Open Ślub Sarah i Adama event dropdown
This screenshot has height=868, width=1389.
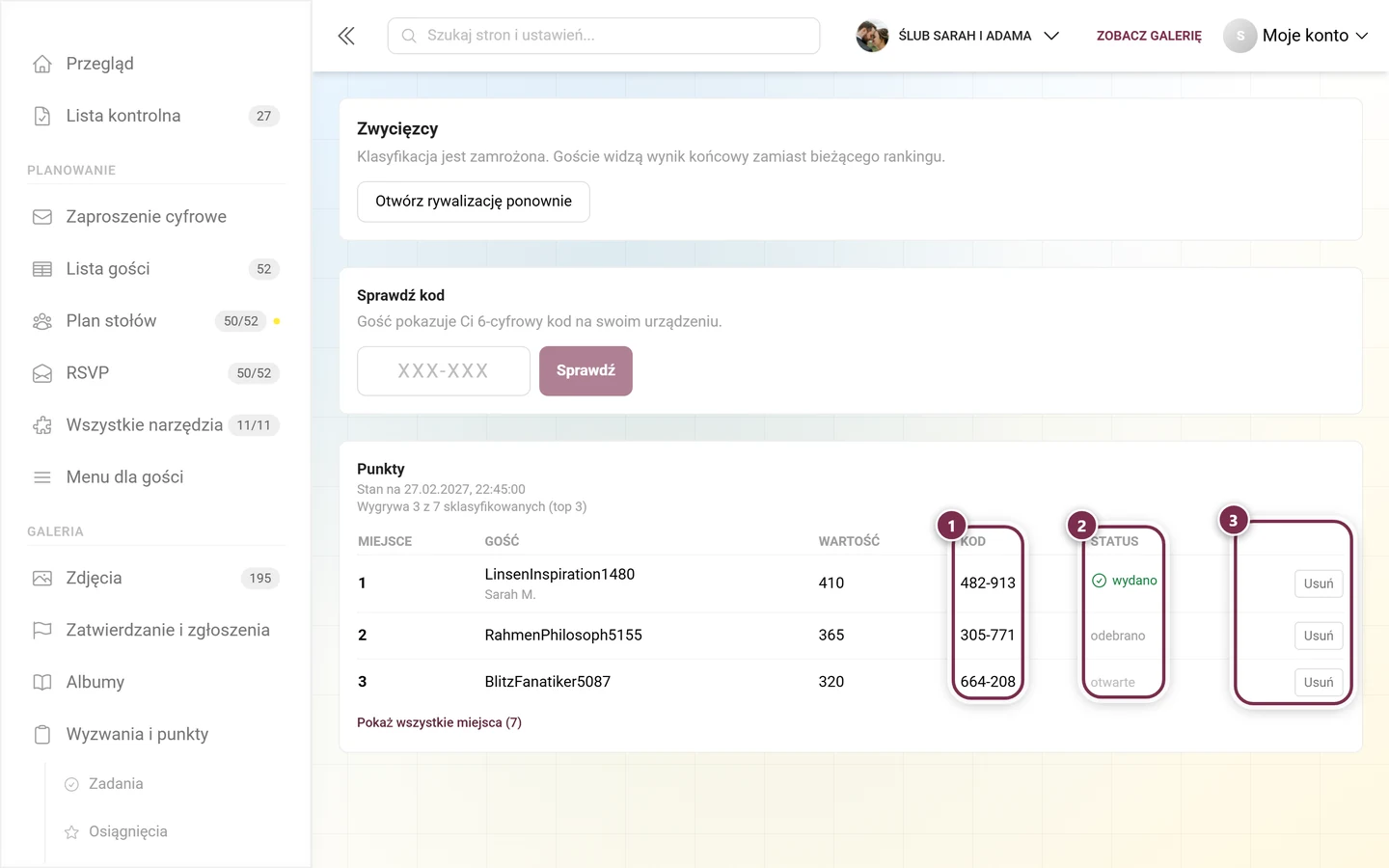click(958, 36)
